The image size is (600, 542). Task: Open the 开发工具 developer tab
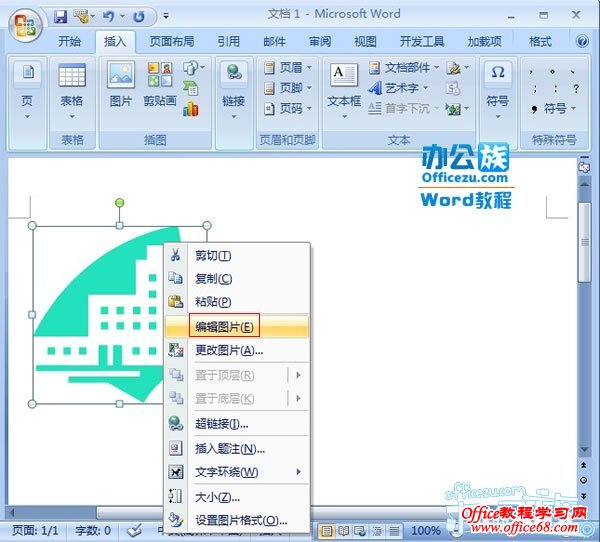tap(422, 41)
